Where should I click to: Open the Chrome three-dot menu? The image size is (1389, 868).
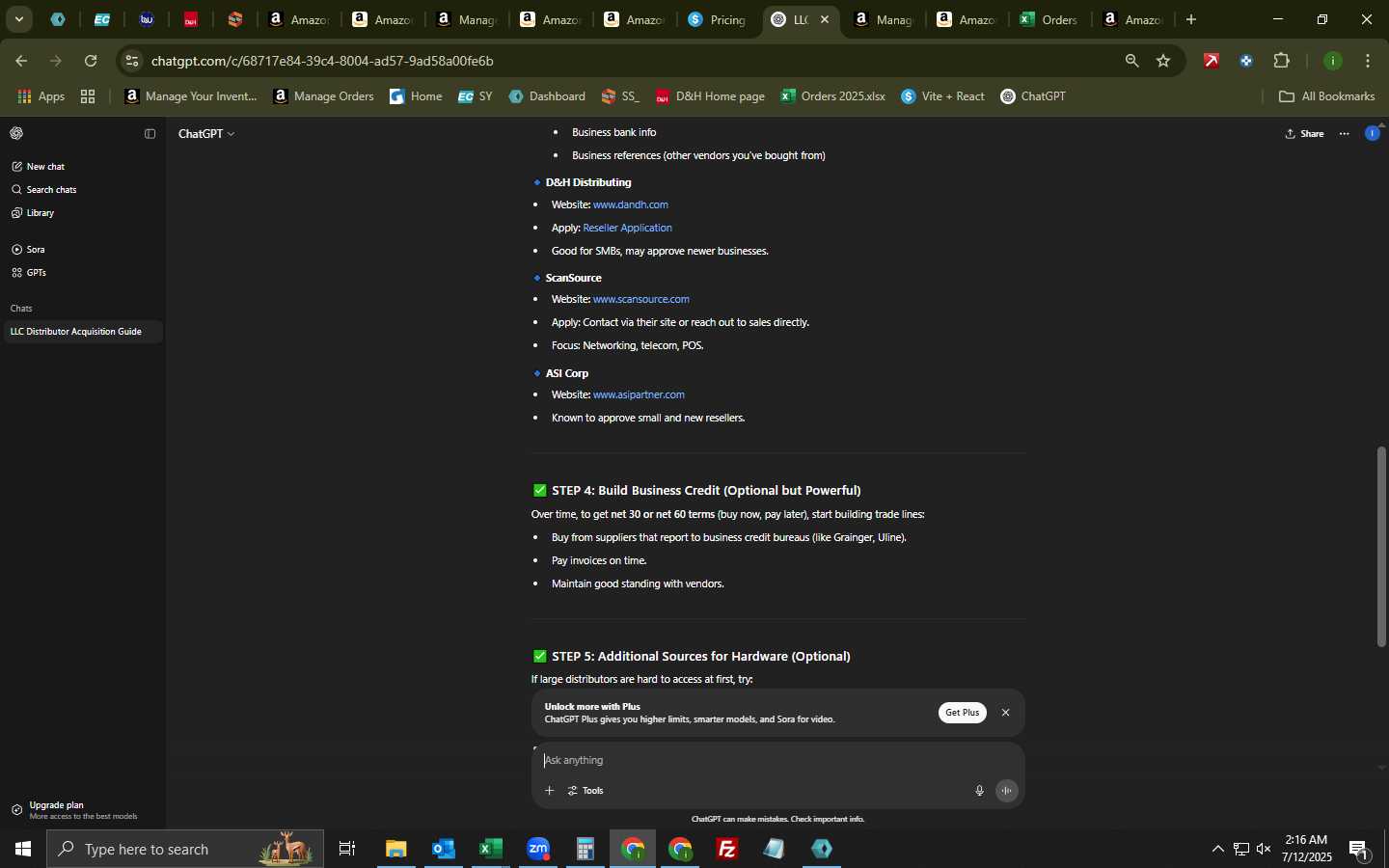pos(1368,61)
